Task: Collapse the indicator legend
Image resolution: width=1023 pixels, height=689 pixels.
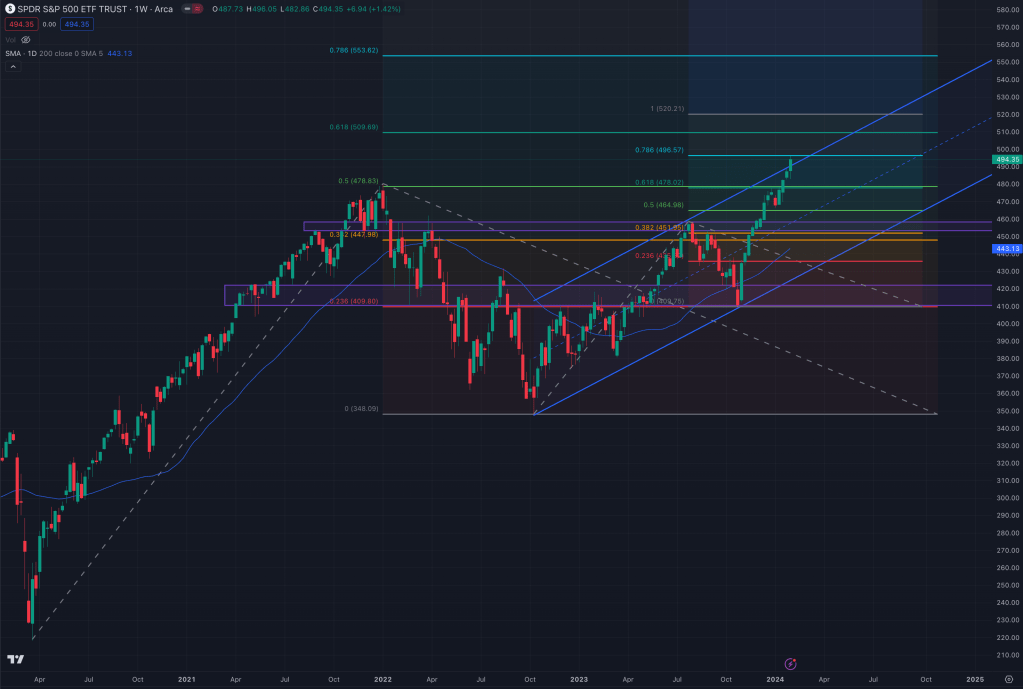Action: click(x=14, y=67)
